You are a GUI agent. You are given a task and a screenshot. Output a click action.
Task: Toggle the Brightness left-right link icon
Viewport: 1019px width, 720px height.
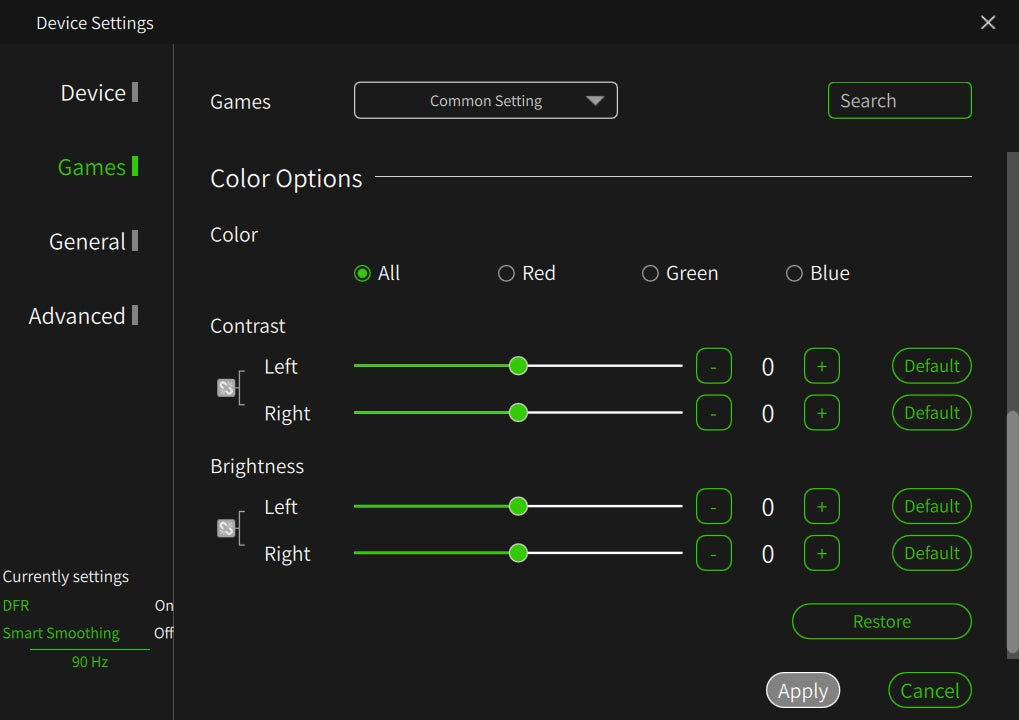point(226,528)
